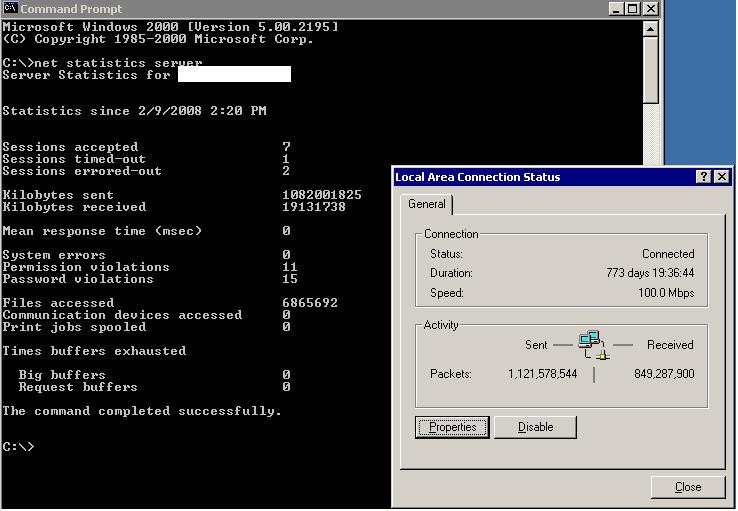
Task: Click the Request buffers line
Action: [x=154, y=387]
